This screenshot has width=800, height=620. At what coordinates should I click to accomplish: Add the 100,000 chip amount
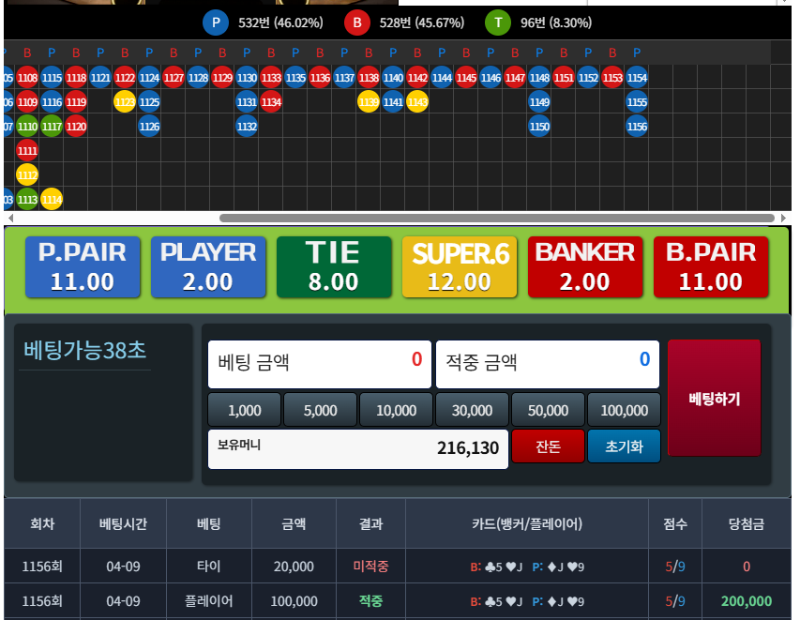pos(624,411)
